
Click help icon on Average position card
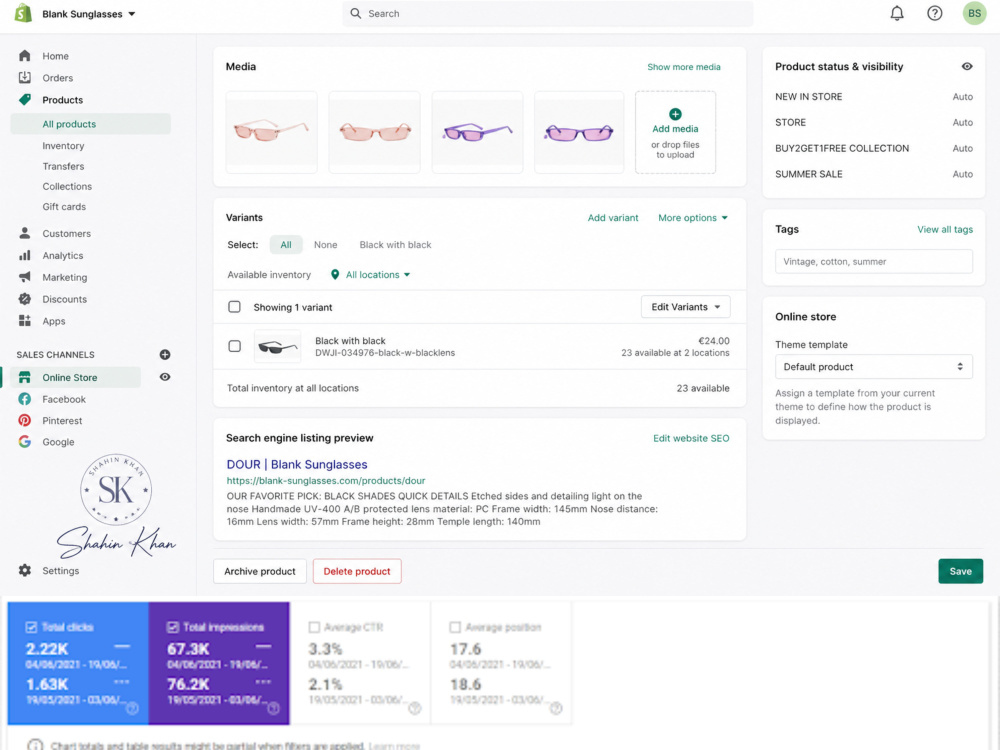[x=556, y=709]
